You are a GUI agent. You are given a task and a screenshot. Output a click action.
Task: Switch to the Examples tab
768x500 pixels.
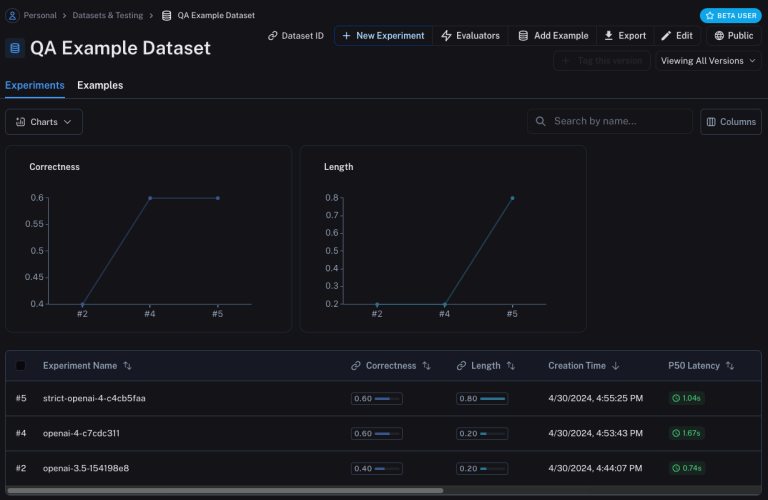[100, 85]
